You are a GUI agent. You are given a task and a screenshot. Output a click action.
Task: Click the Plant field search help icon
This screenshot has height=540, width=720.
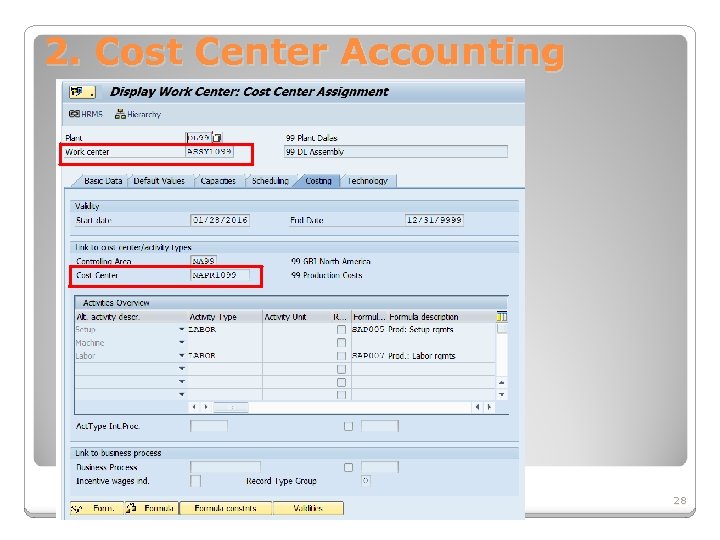218,138
